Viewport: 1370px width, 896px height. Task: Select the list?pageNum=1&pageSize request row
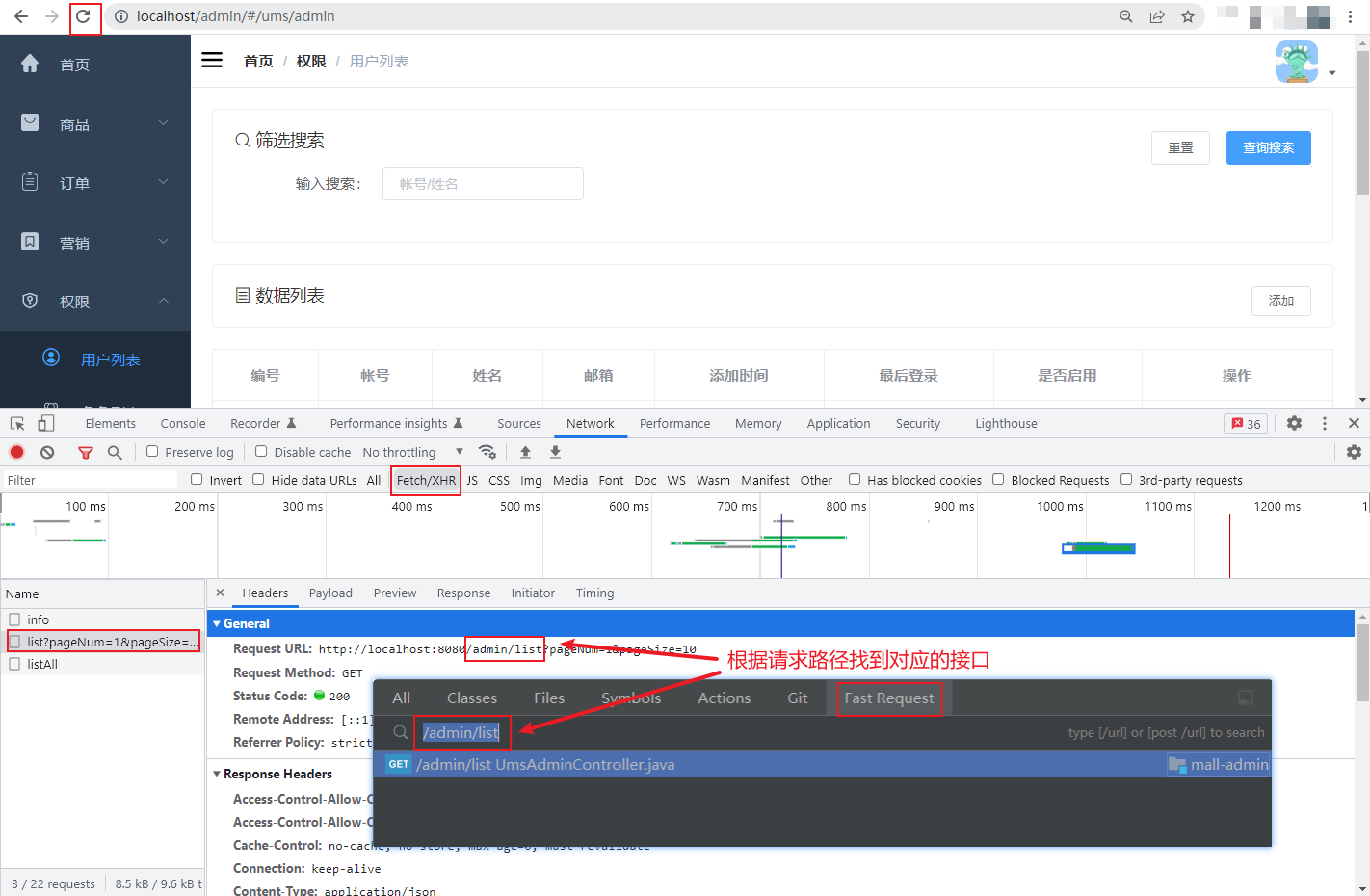coord(103,642)
